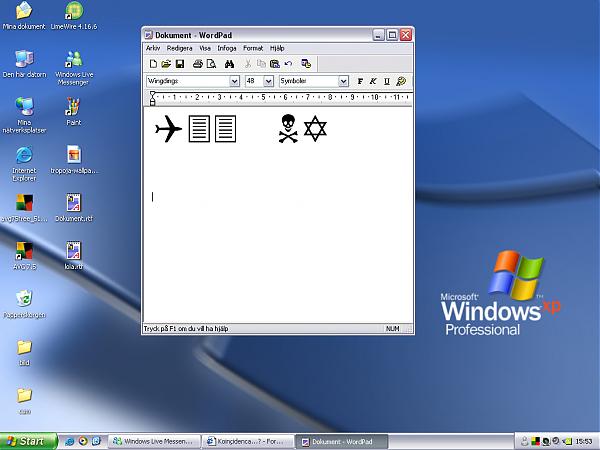Select the Paint desktop shortcut

pos(74,111)
